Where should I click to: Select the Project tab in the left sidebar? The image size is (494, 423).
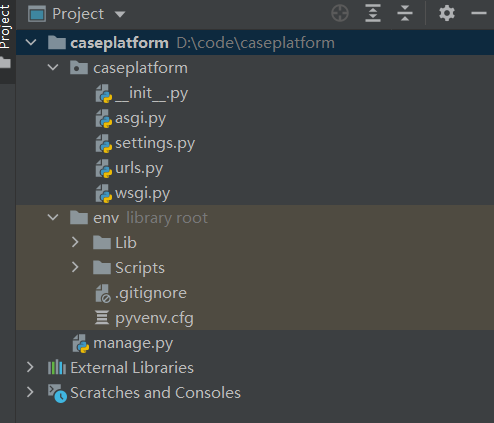pos(6,27)
